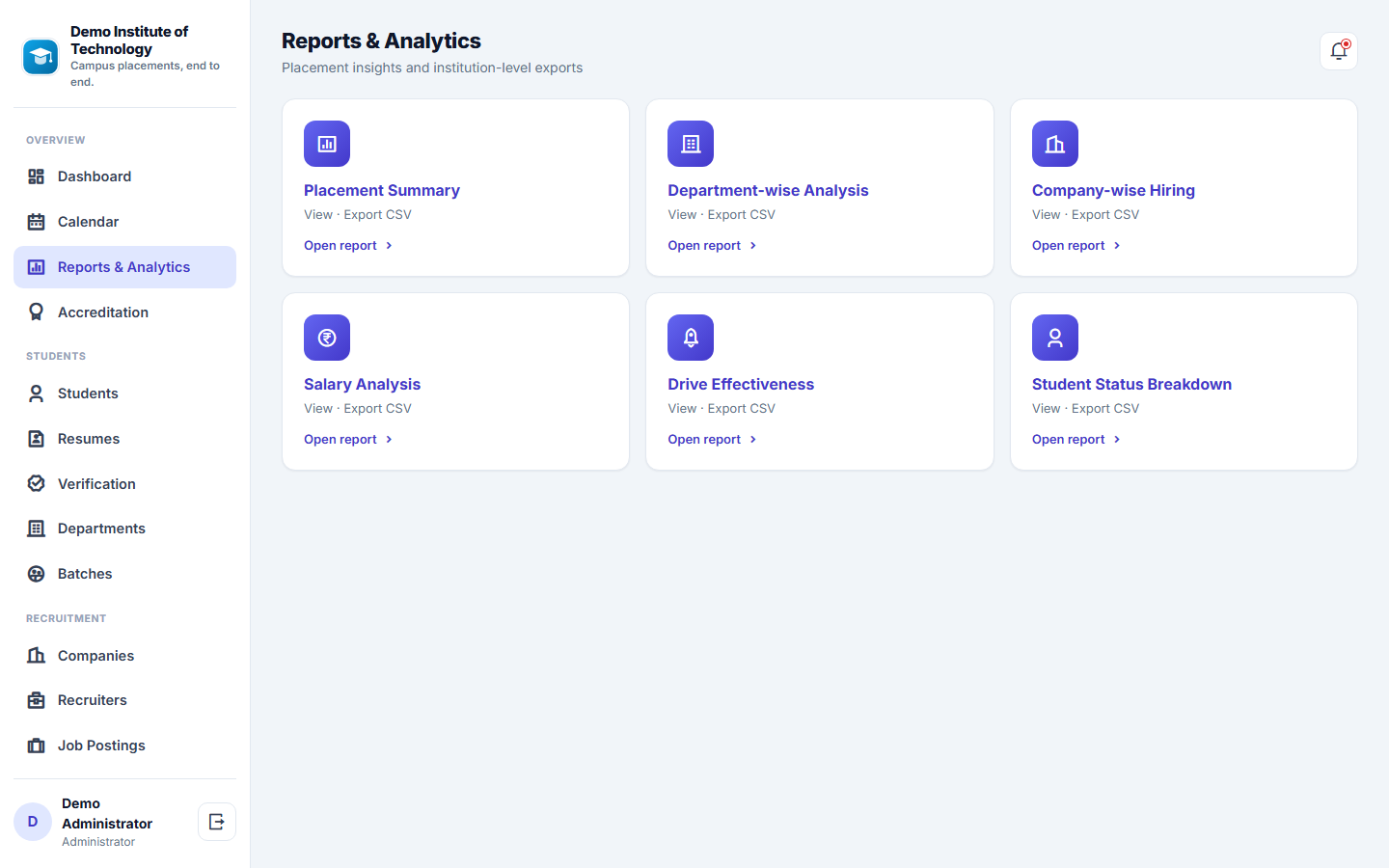
Task: Click the Job Postings briefcase icon
Action: [x=37, y=746]
